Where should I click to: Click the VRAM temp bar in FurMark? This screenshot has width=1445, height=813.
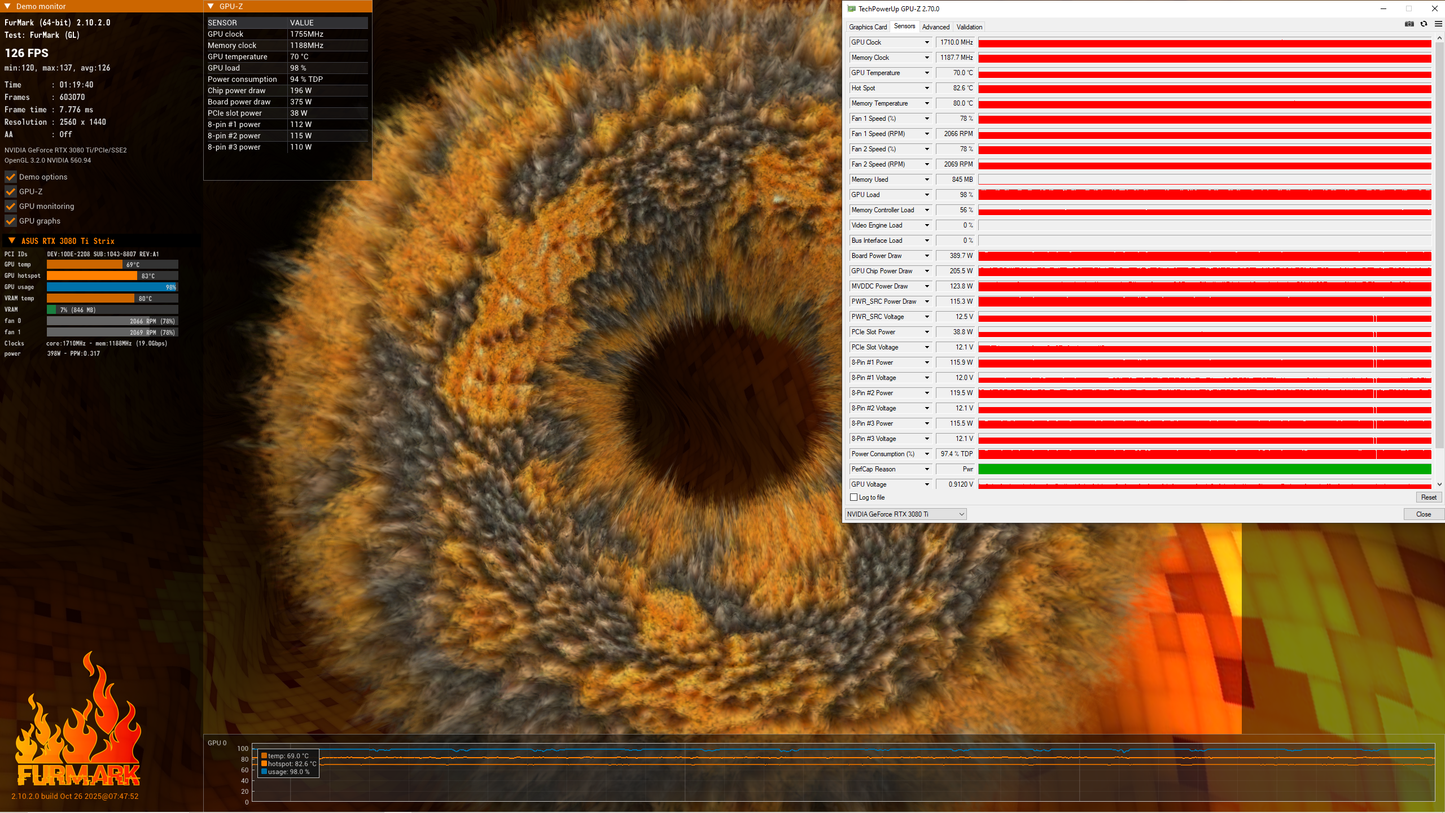[112, 298]
